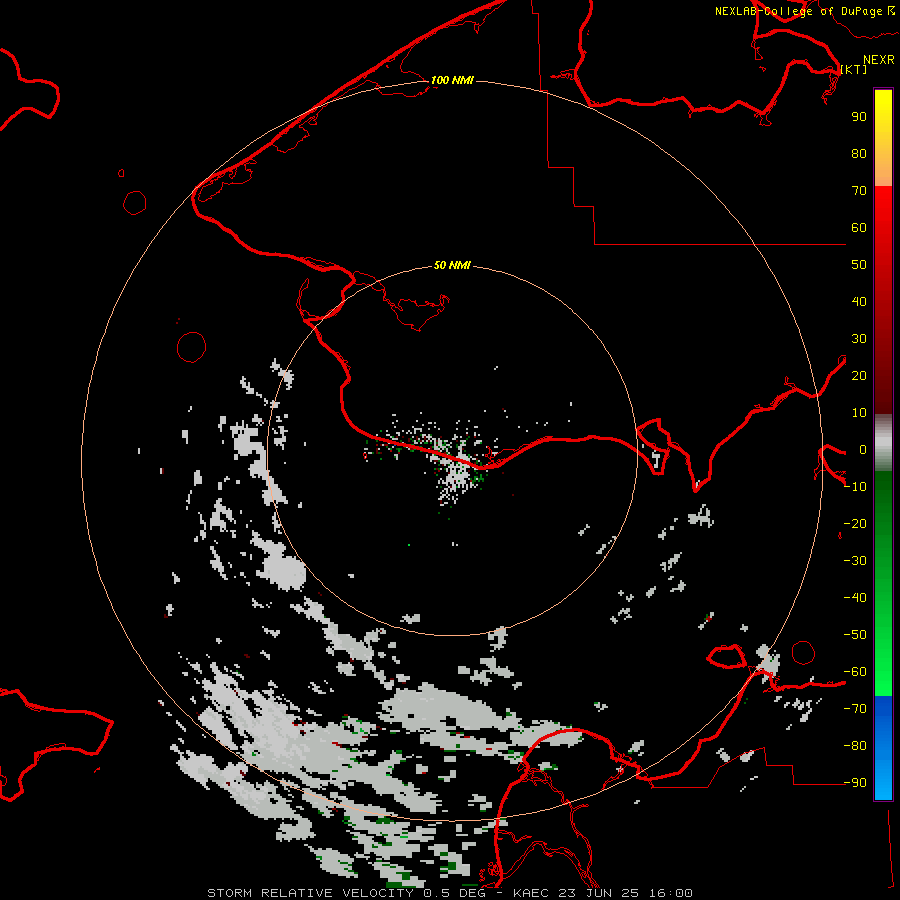Select the 80 value on velocity scale
Image resolution: width=900 pixels, height=900 pixels.
tap(859, 154)
